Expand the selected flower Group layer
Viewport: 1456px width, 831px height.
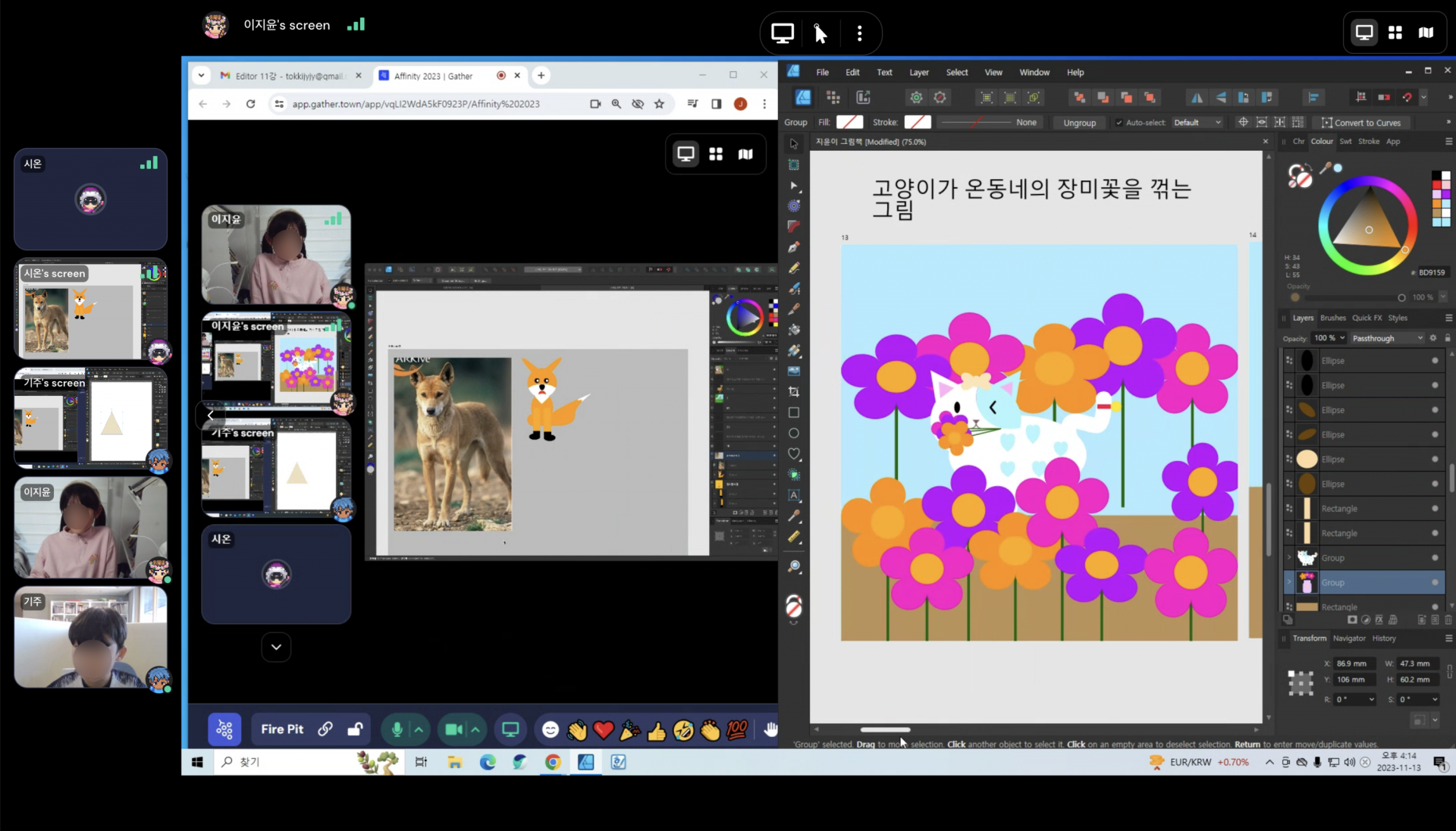click(1288, 582)
